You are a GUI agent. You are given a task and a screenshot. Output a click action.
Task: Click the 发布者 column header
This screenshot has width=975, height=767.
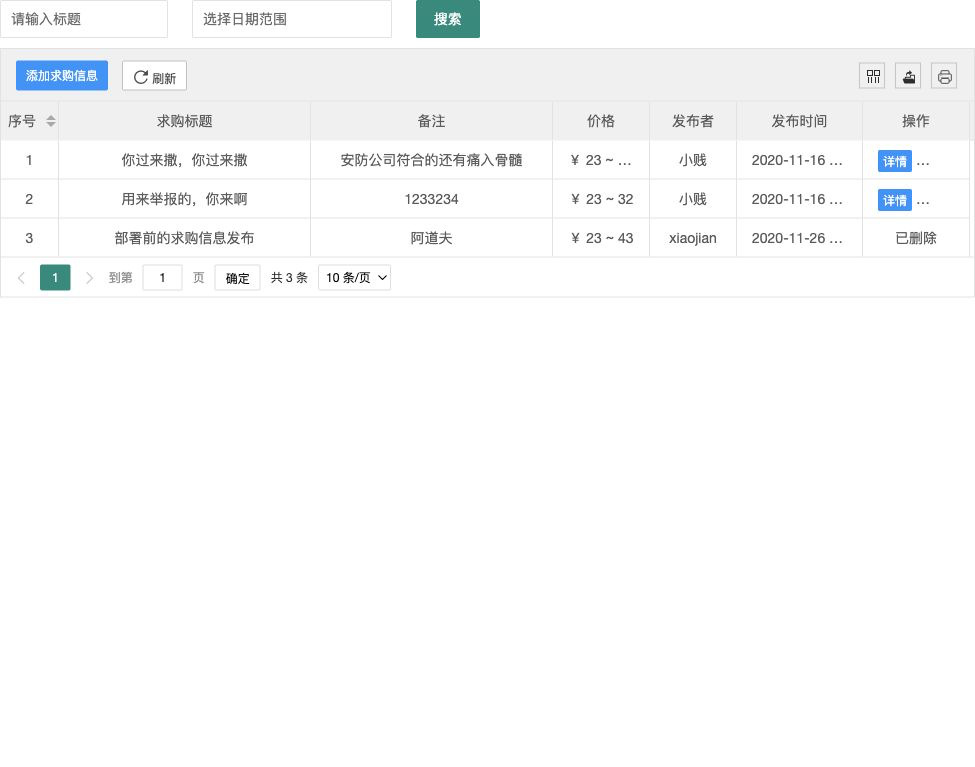[693, 121]
